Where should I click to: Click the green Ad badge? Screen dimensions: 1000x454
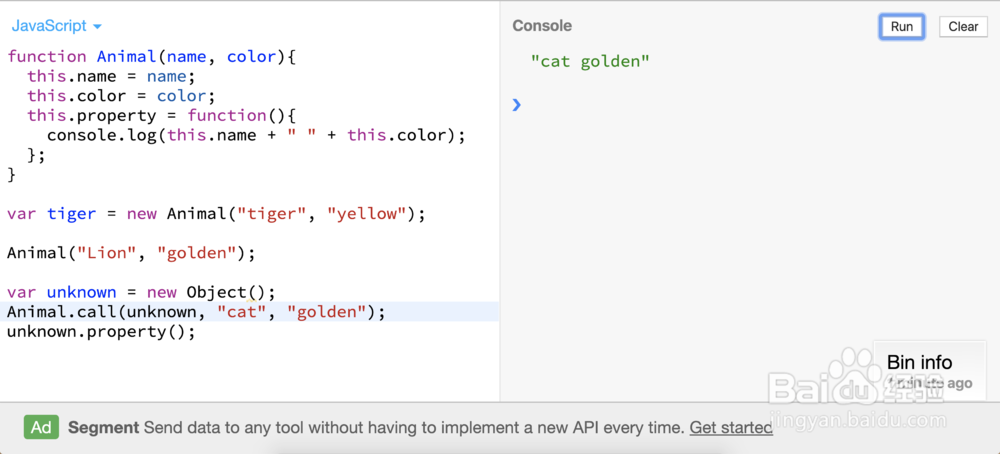41,427
